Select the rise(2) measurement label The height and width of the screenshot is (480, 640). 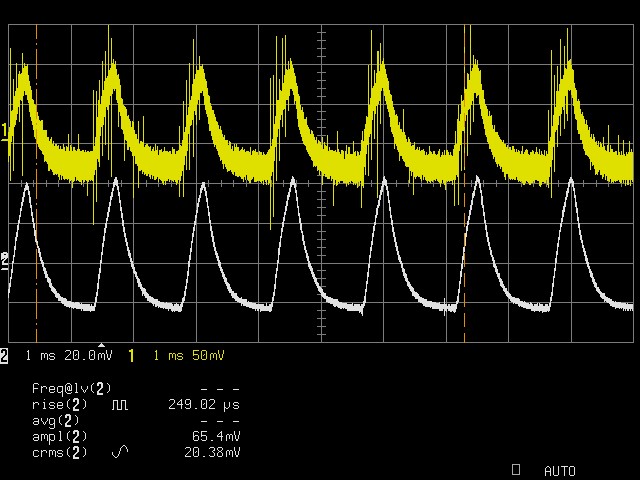pos(60,404)
